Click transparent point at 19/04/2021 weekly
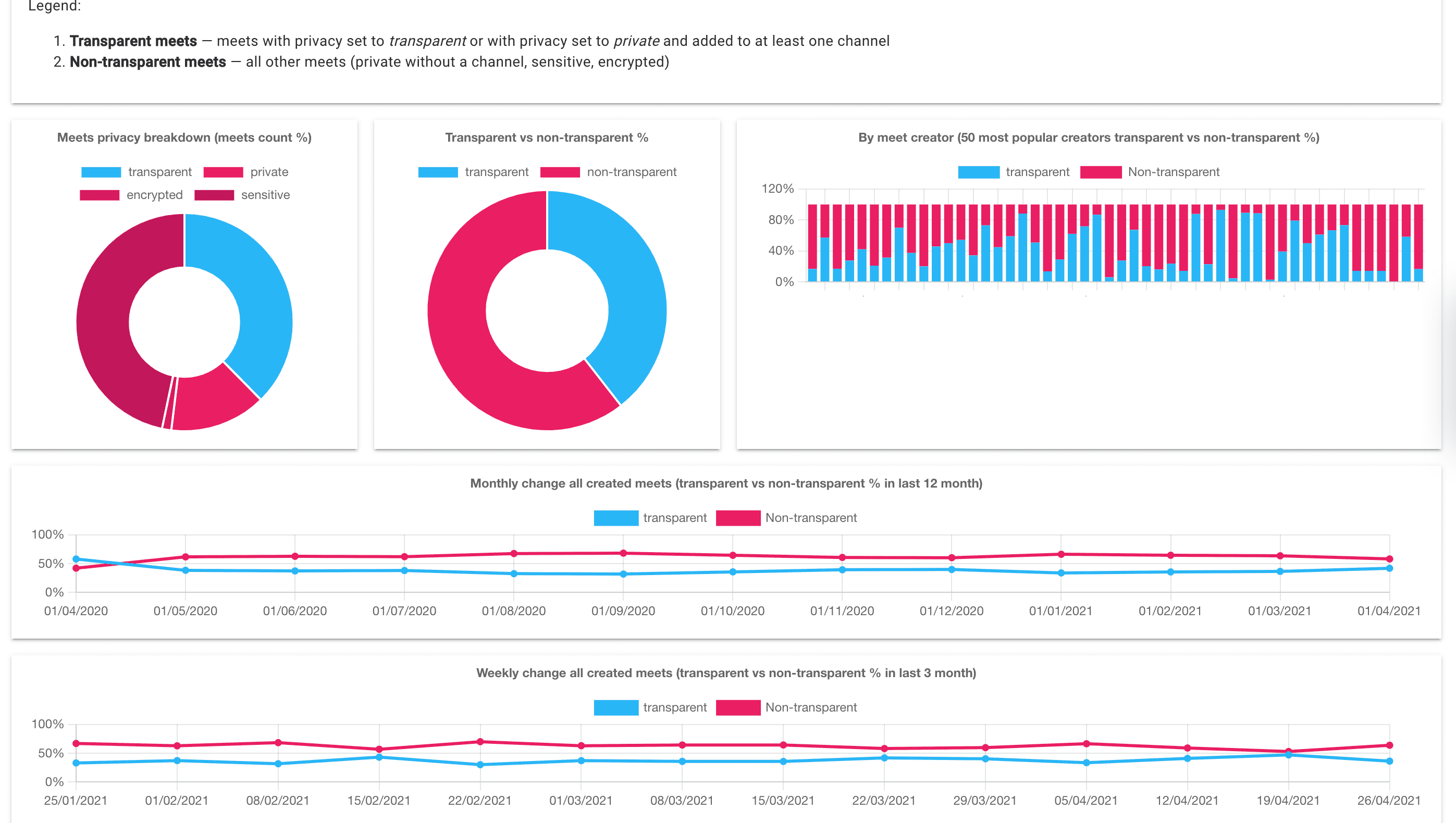 (x=1288, y=755)
